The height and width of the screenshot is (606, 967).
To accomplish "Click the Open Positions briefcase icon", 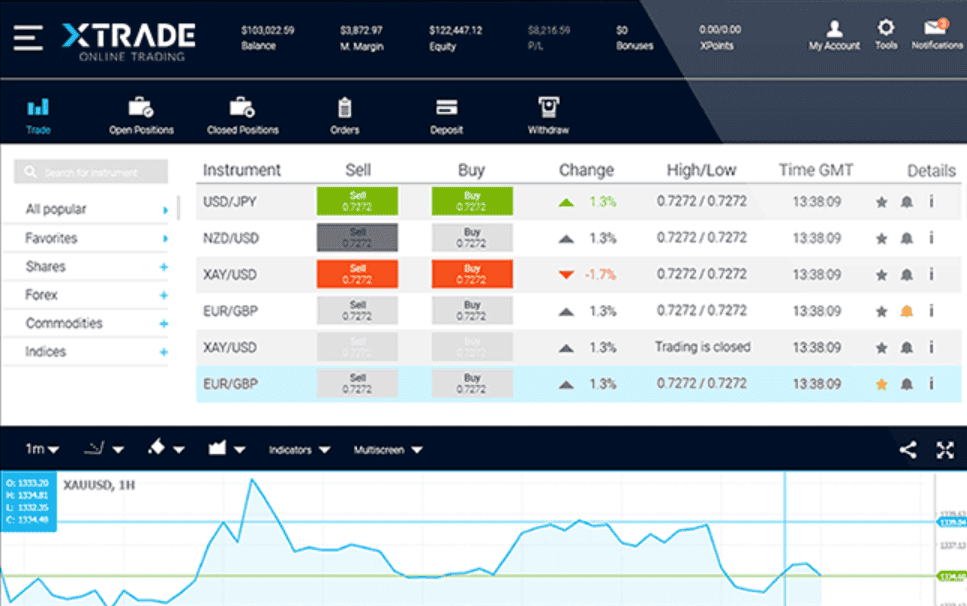I will pos(142,110).
